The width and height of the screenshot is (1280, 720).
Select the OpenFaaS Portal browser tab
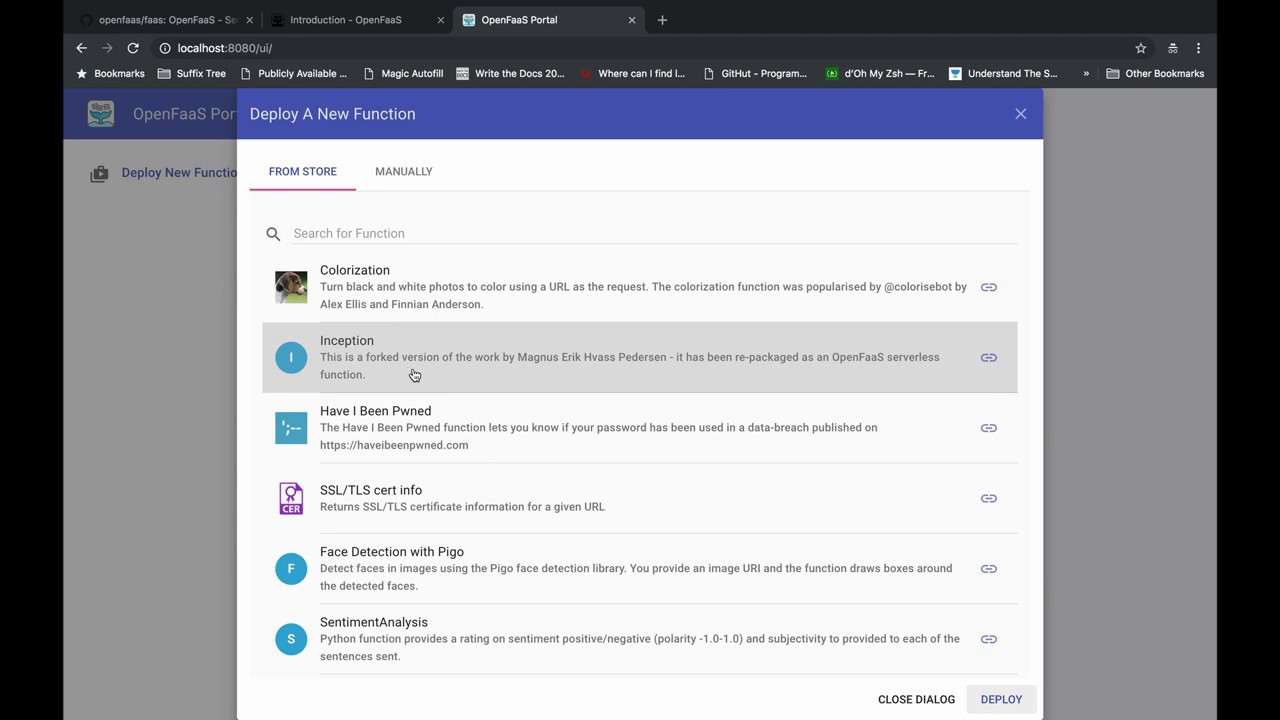[548, 20]
